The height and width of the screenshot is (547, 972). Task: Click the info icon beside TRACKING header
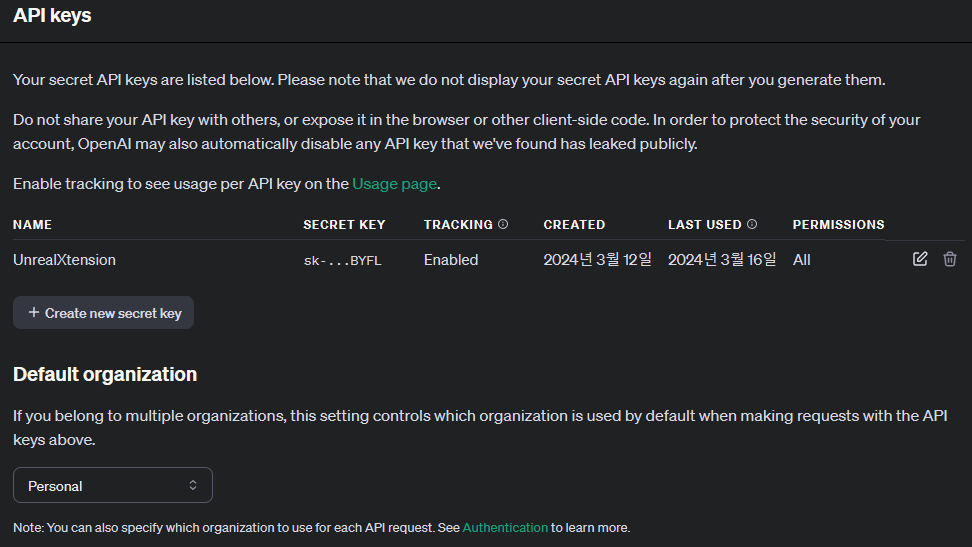point(503,224)
